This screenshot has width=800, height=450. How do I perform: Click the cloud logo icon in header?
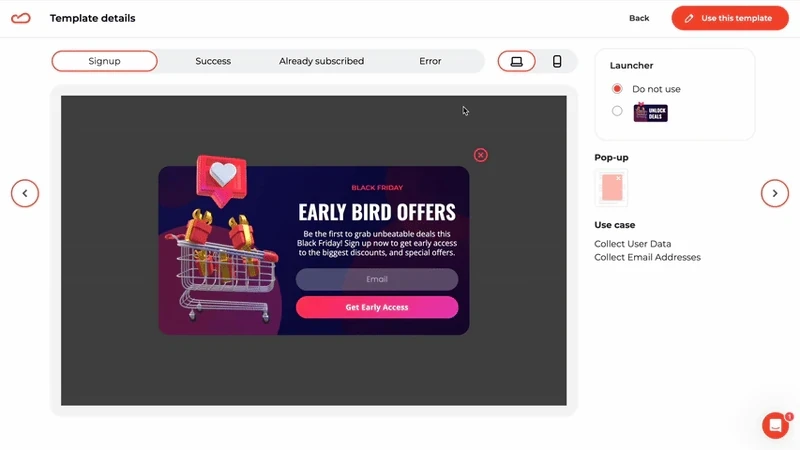click(x=21, y=18)
